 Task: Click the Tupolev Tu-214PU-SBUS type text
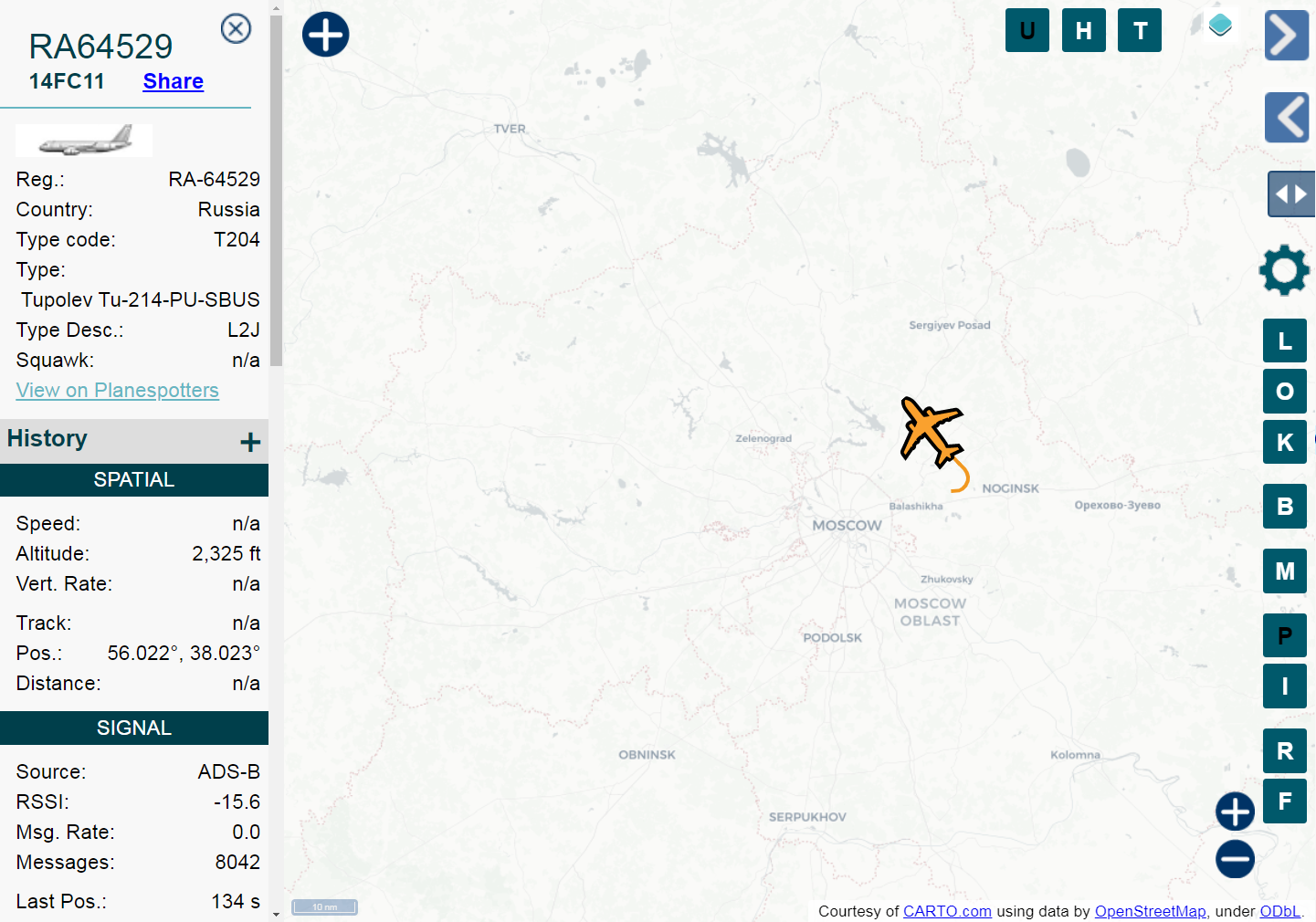point(141,299)
